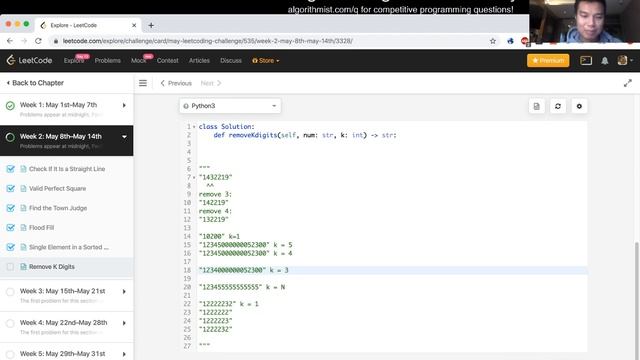Expand Week 4: May 22nd-May 28th arrow
The image size is (640, 360).
point(124,323)
